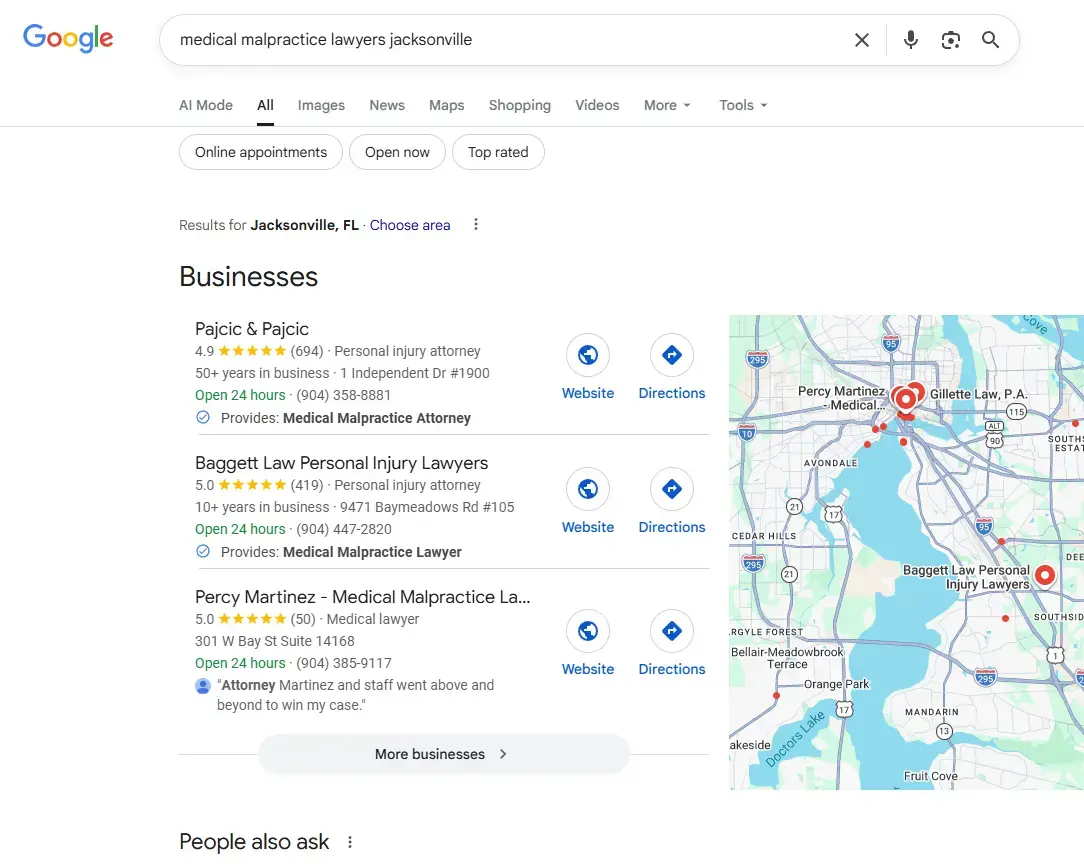Viewport: 1084px width, 865px height.
Task: Click inside the search input field
Action: click(500, 40)
